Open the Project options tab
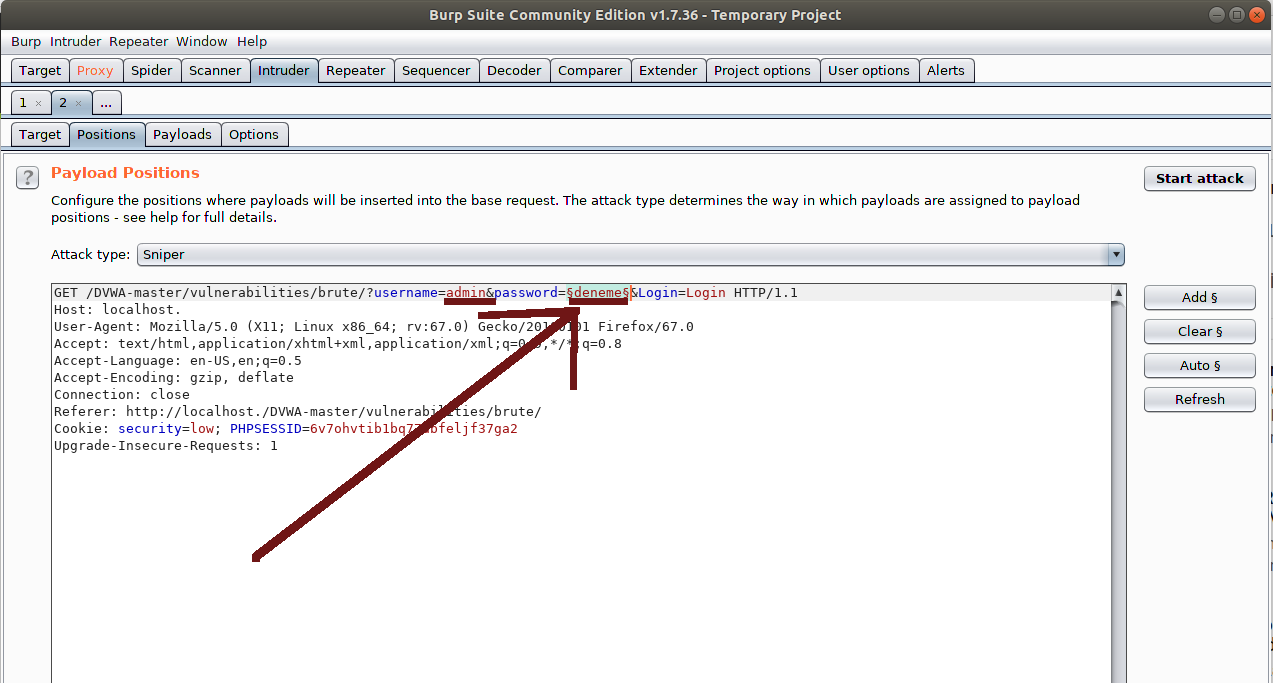 762,70
